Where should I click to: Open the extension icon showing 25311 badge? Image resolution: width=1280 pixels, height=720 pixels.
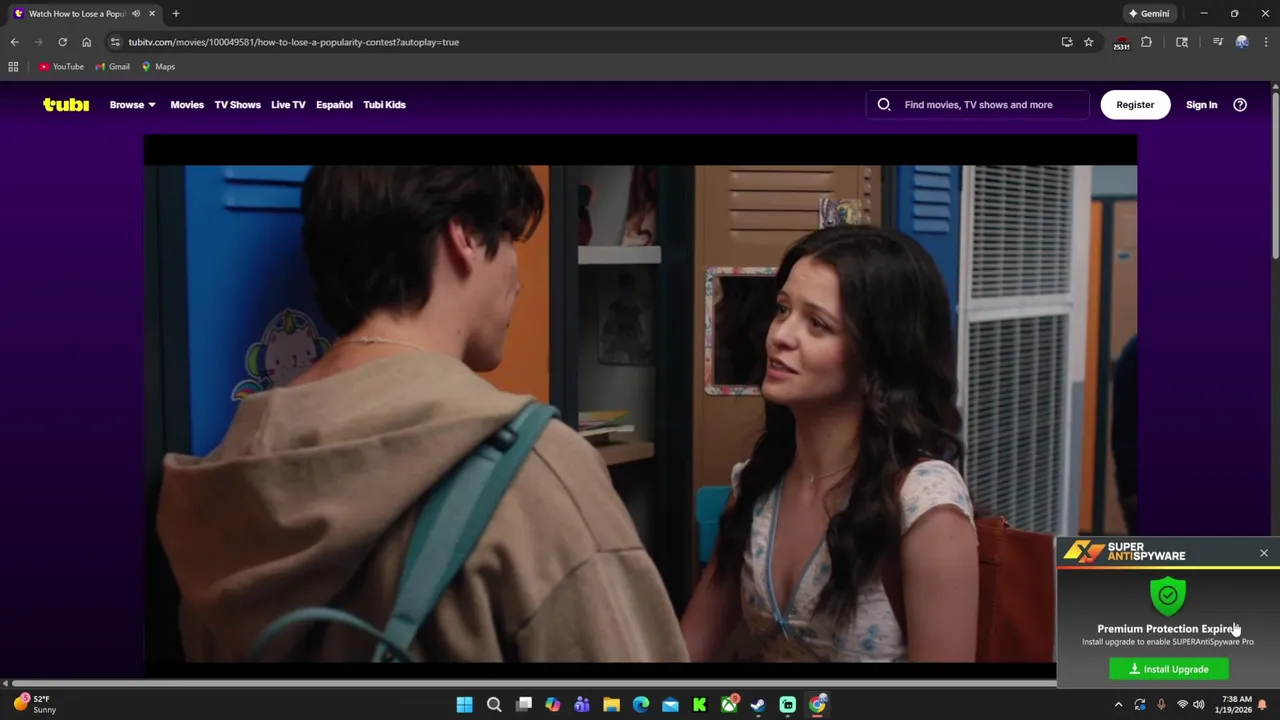pyautogui.click(x=1121, y=42)
